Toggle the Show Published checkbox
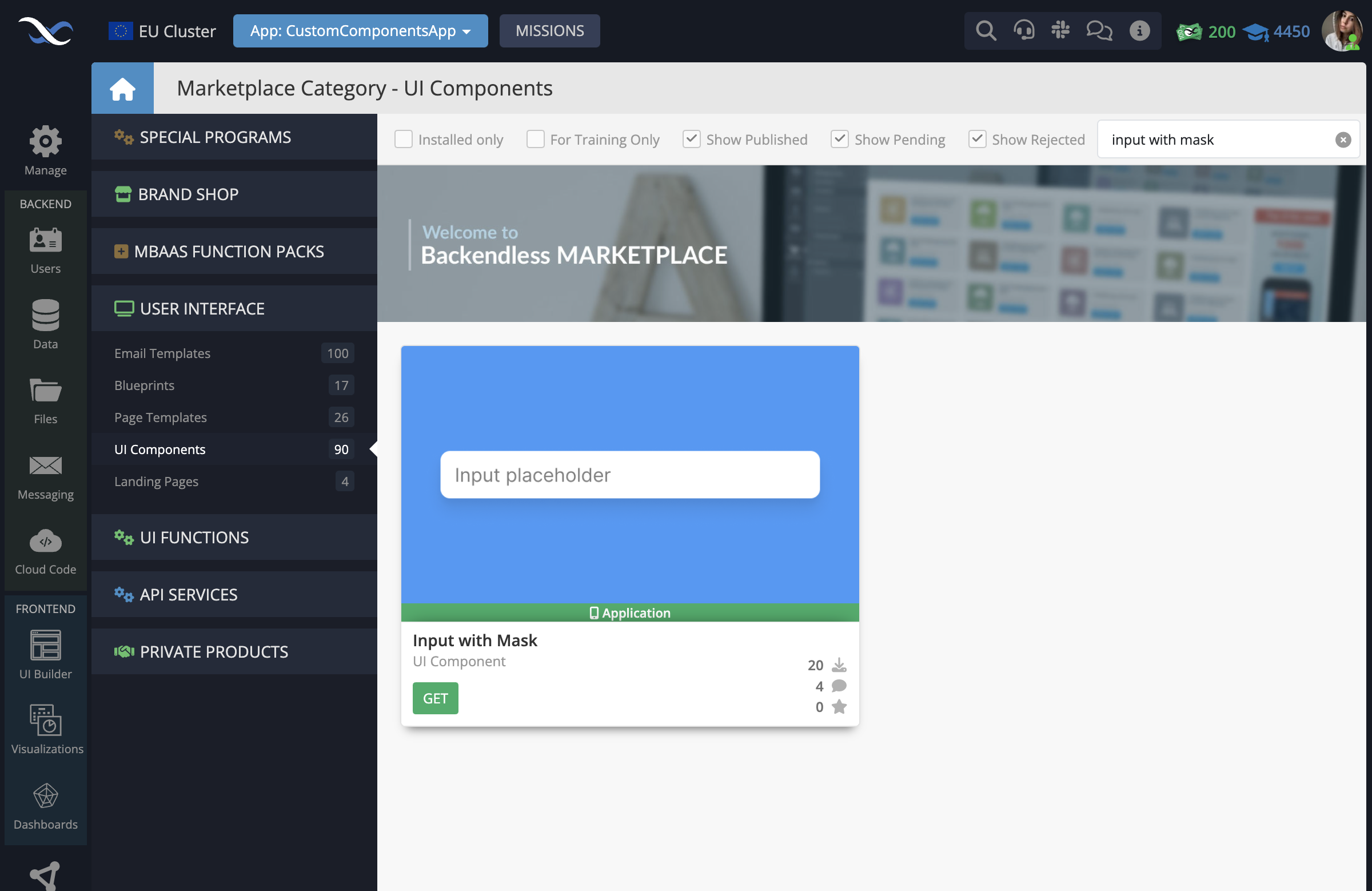The image size is (1372, 891). pos(691,139)
